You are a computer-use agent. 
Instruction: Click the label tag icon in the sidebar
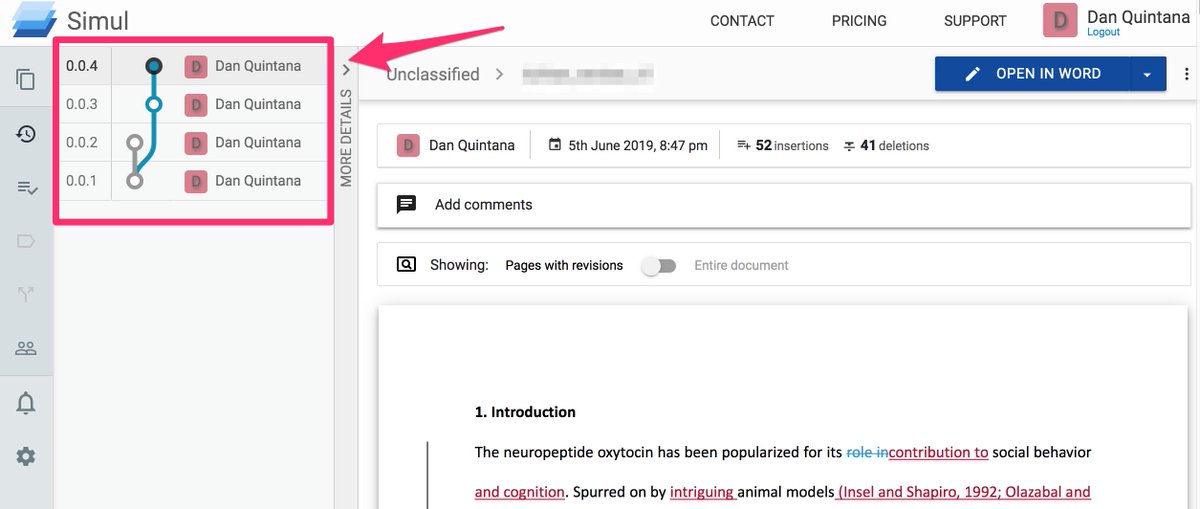point(26,240)
